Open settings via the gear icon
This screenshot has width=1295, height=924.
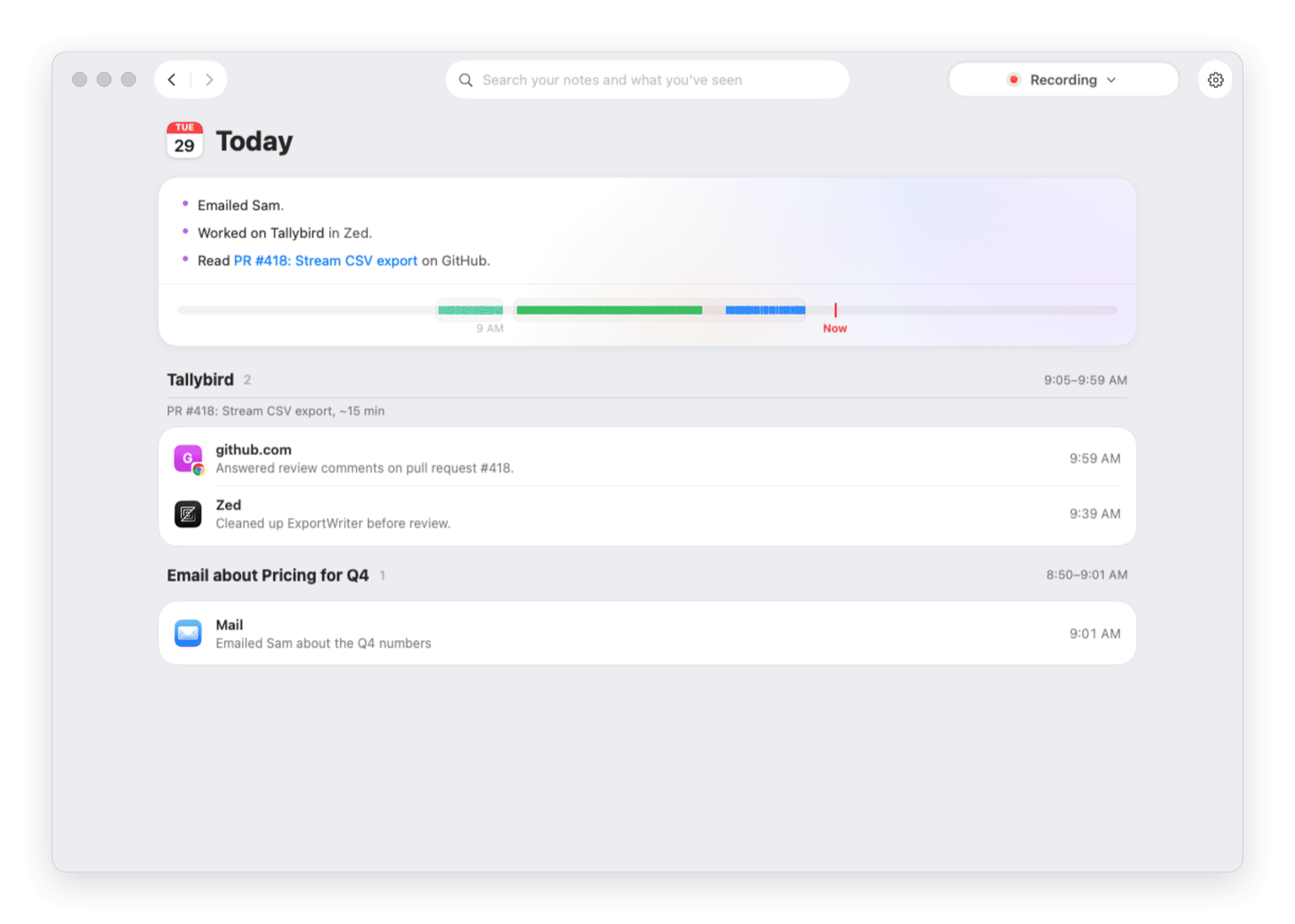[1215, 80]
